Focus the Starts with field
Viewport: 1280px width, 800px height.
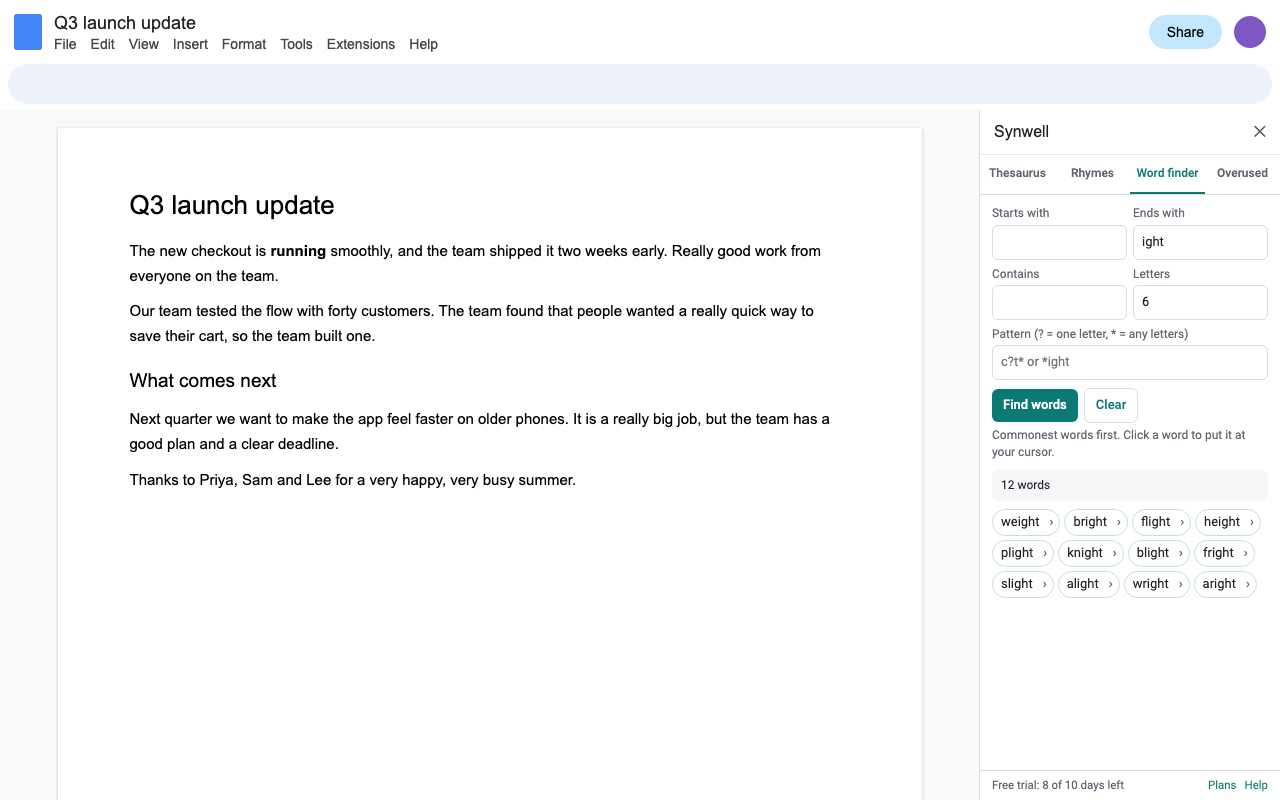coord(1059,242)
